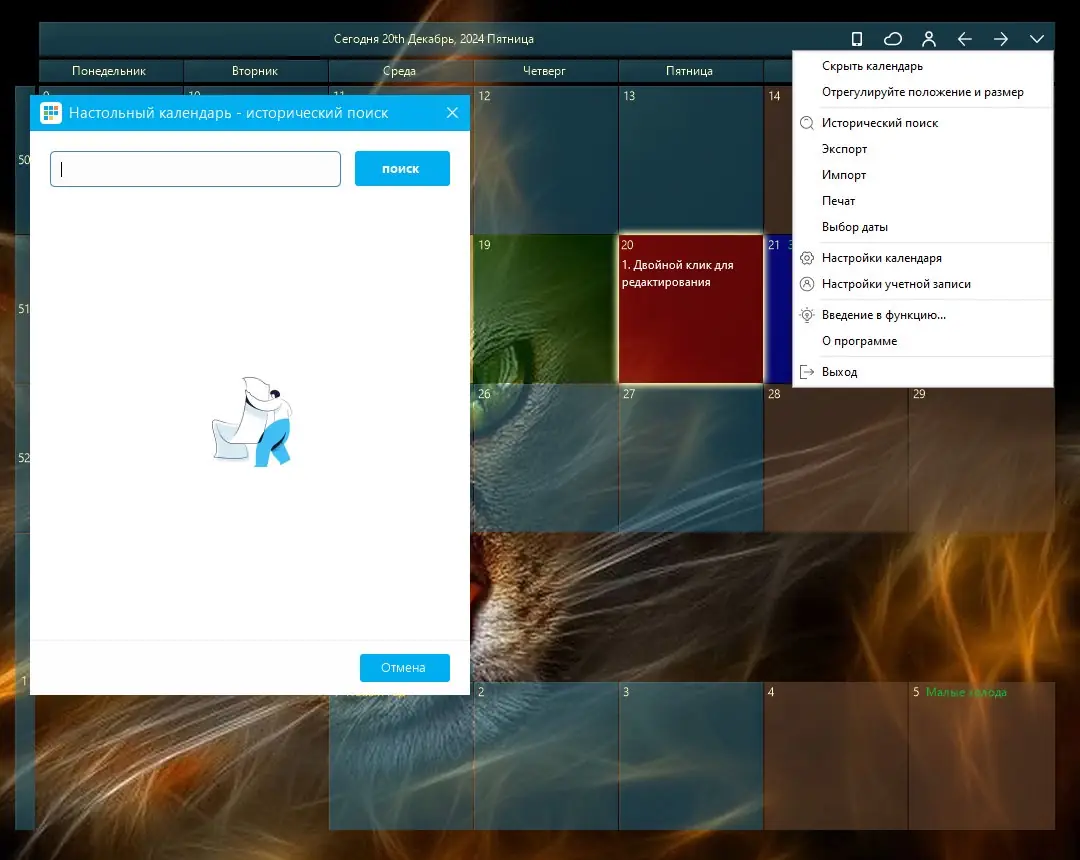Image resolution: width=1080 pixels, height=860 pixels.
Task: Select the January 4 calendar cell
Action: 835,756
